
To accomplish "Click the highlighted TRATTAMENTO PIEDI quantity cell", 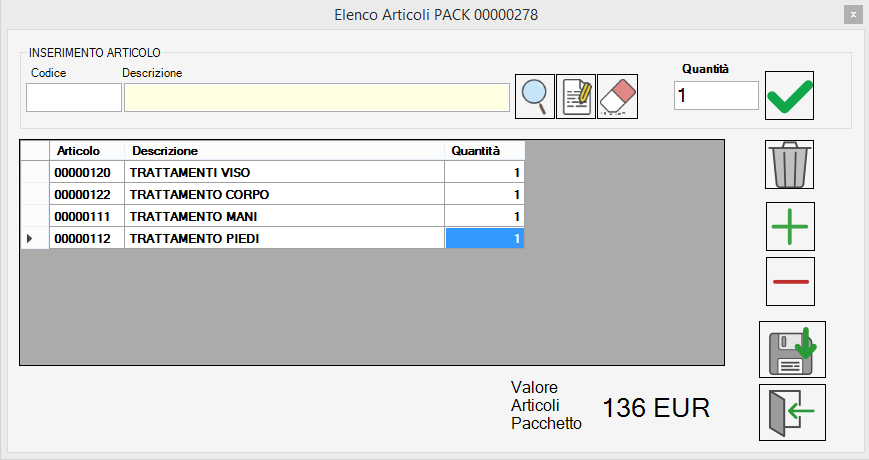I will pos(484,238).
